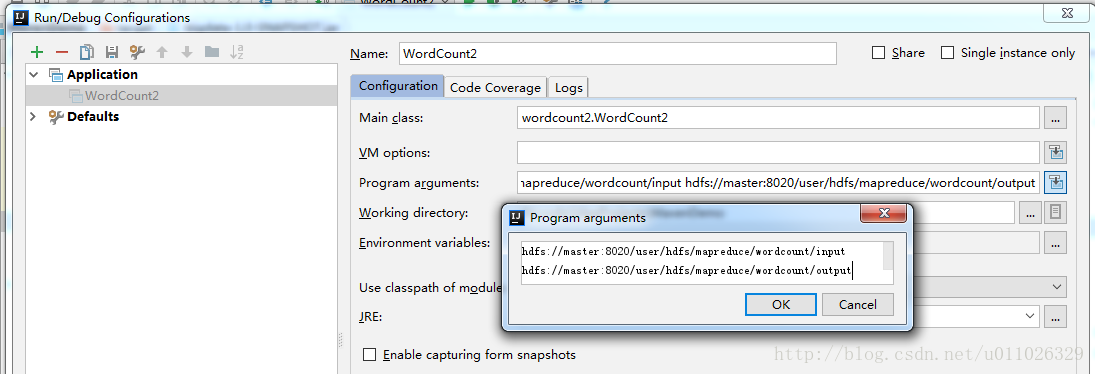Close the Program arguments dialog
The image size is (1095, 374).
885,213
